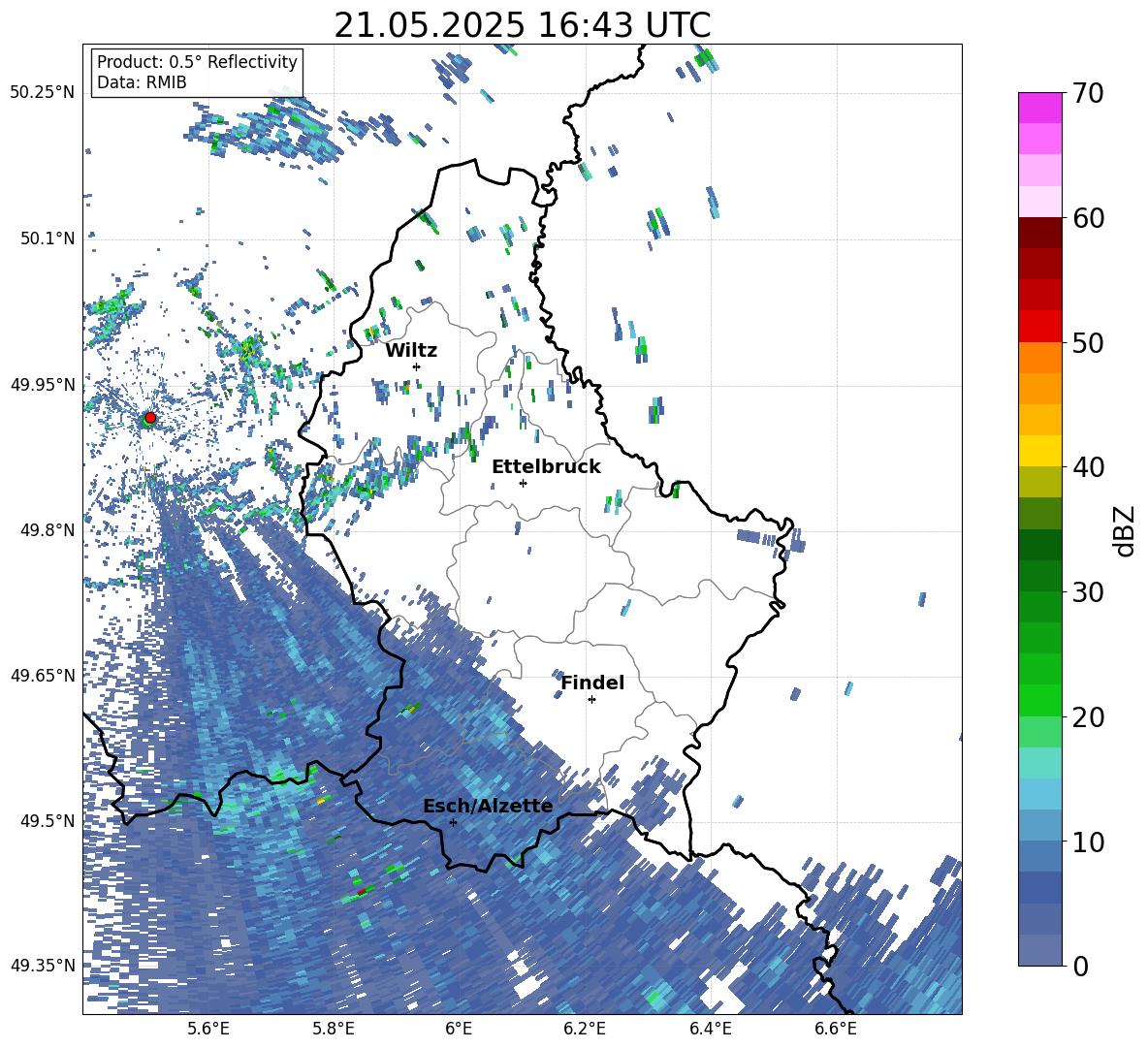Click the 5.6°E longitude label
Viewport: 1148px width, 1048px height.
(x=208, y=1029)
